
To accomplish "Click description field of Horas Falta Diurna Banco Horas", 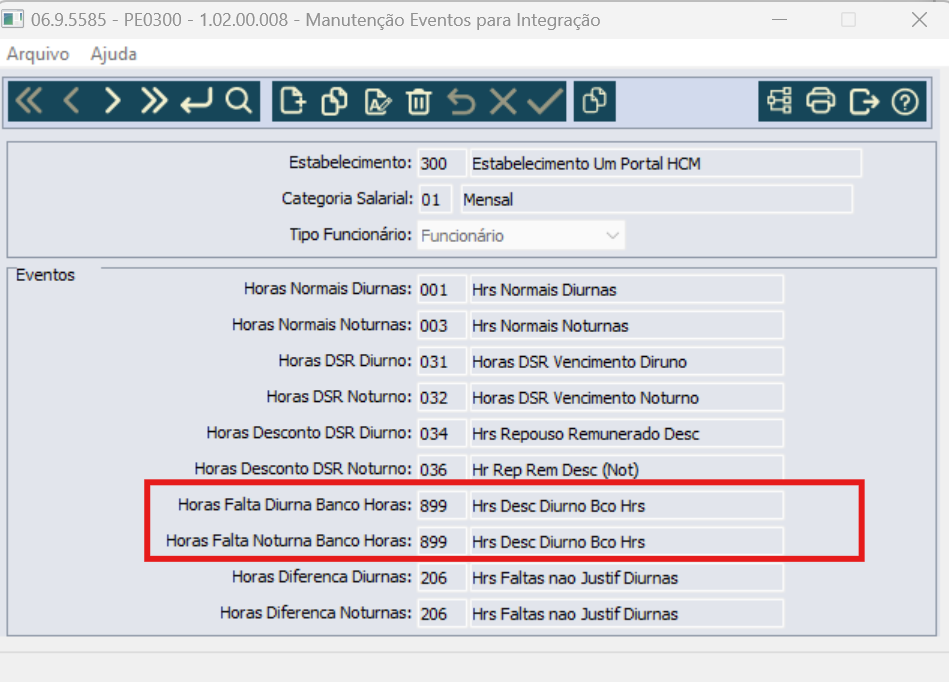I will 627,506.
